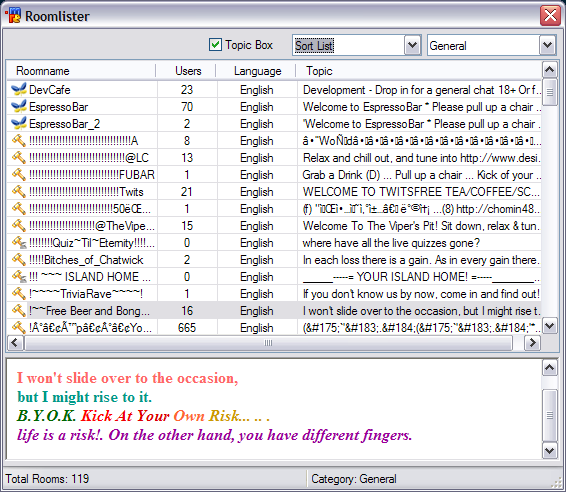This screenshot has height=492, width=566.
Task: Click the EspressoBar_2 butterfly icon
Action: pyautogui.click(x=19, y=123)
